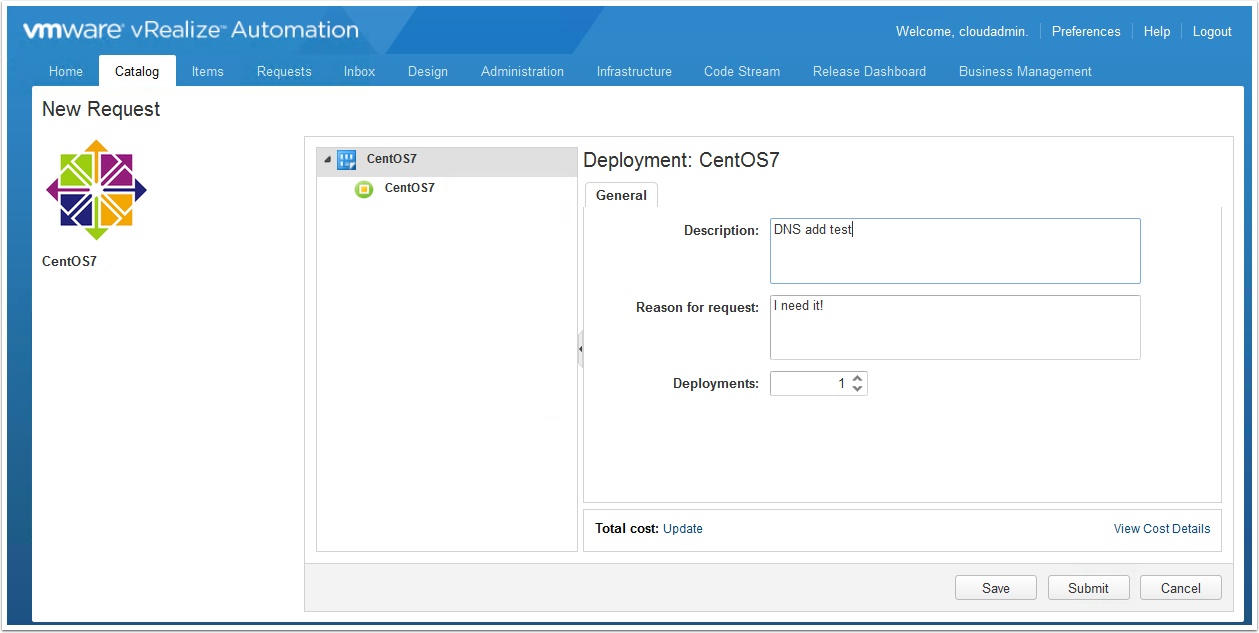
Task: Click into the Reason for request field
Action: (955, 327)
